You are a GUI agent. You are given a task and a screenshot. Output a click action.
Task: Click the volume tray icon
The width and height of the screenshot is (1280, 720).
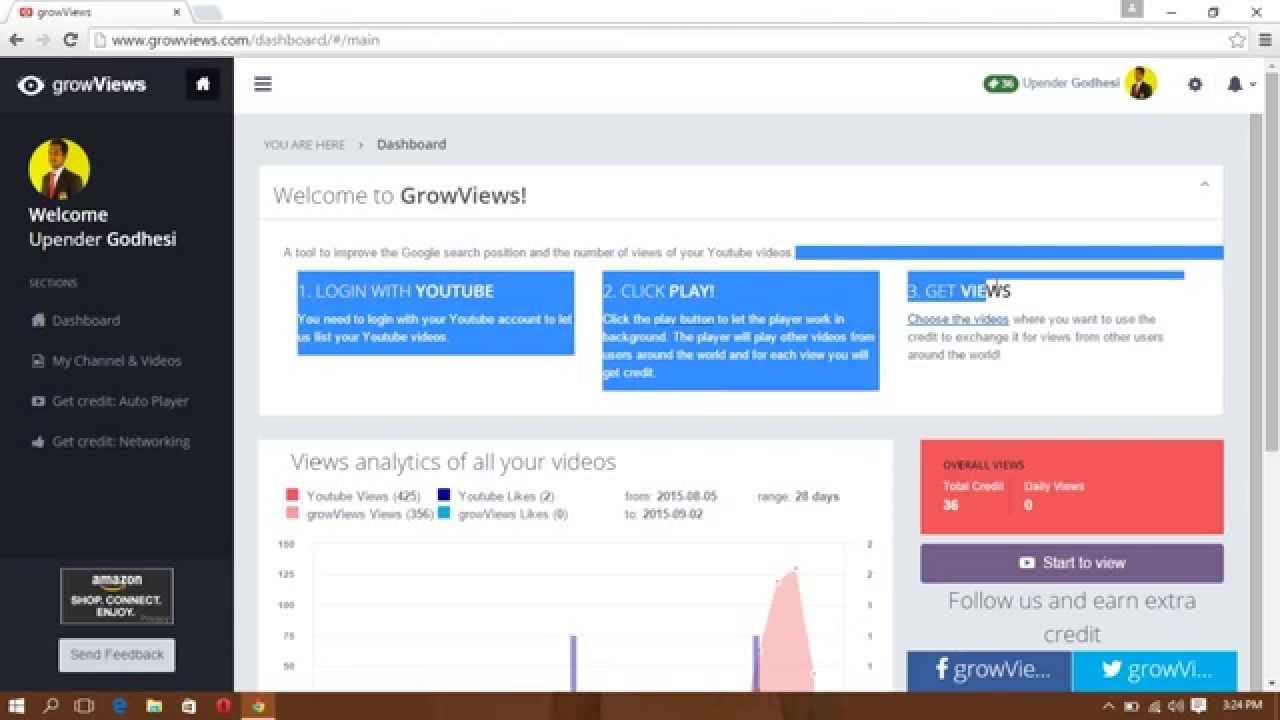[x=1175, y=706]
